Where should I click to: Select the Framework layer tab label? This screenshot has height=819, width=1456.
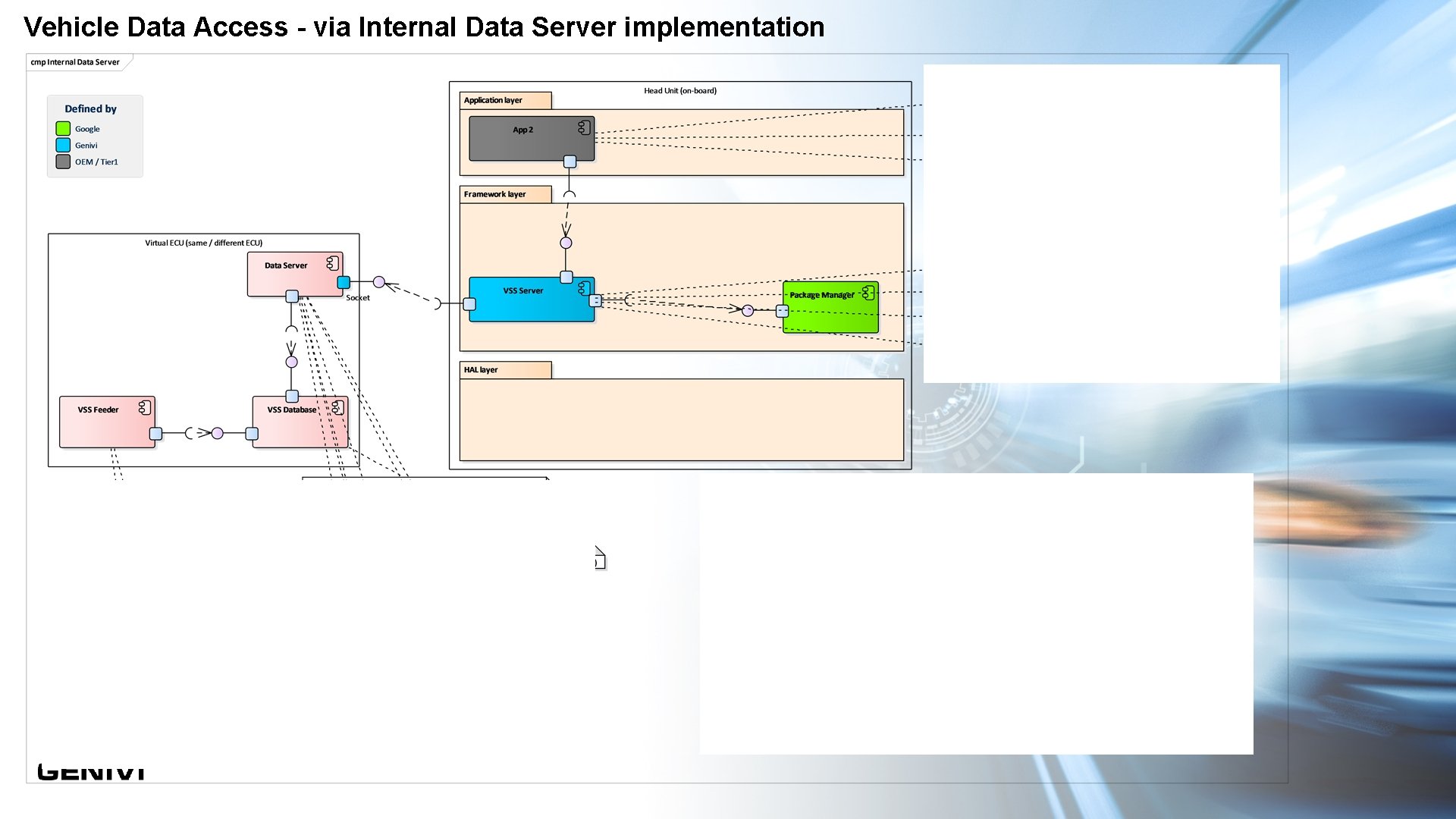495,194
